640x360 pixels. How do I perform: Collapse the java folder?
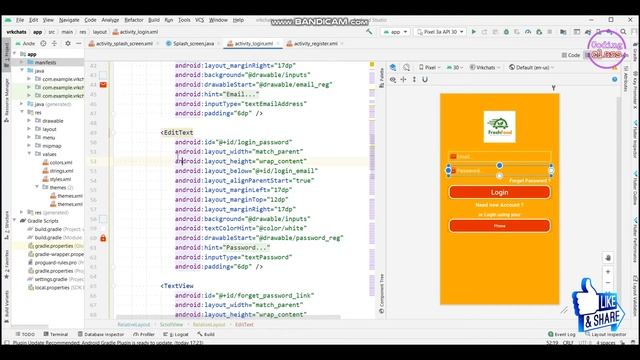(22, 71)
